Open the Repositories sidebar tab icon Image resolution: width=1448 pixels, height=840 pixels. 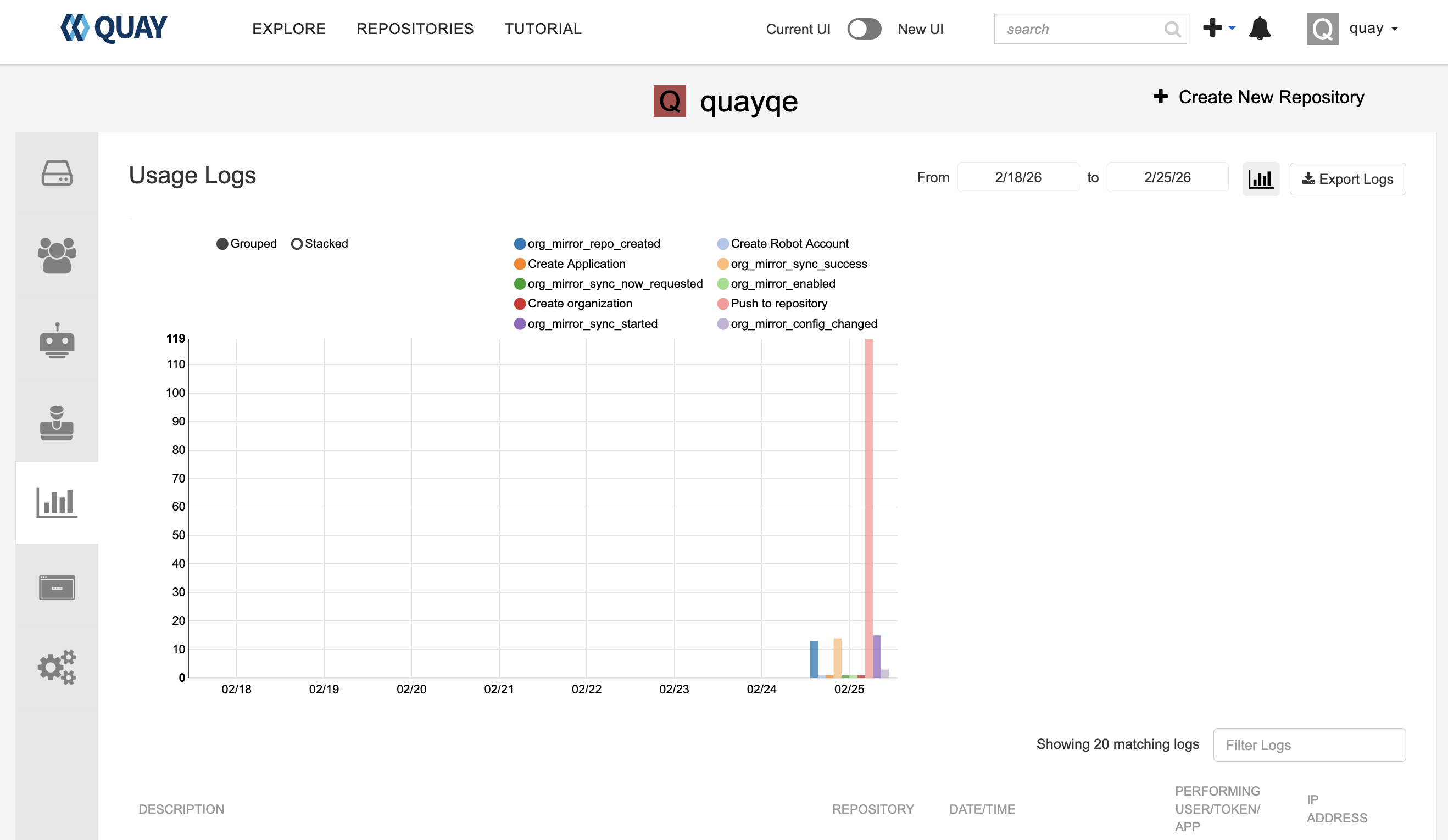(57, 173)
